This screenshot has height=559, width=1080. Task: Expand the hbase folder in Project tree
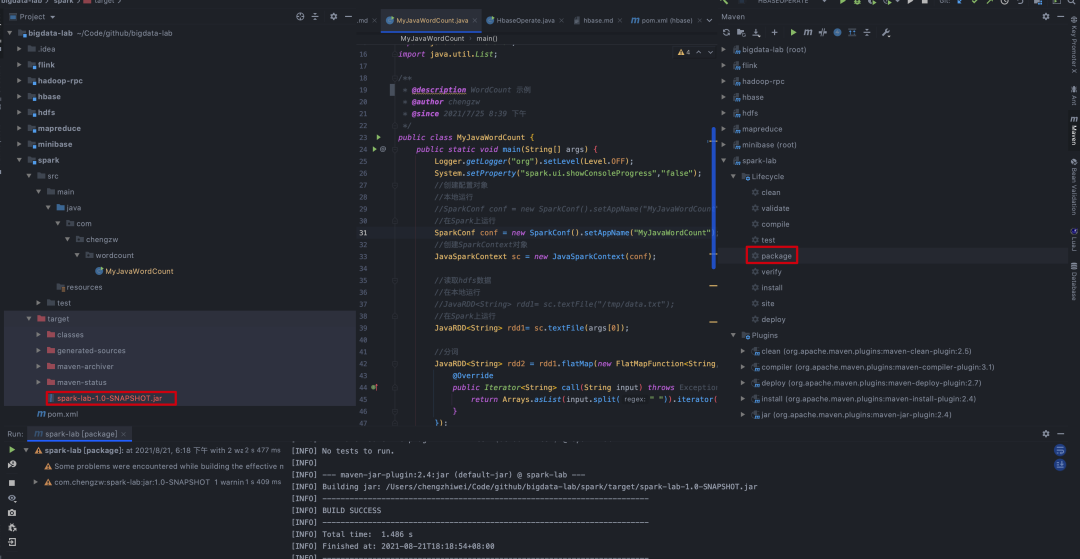(x=19, y=96)
